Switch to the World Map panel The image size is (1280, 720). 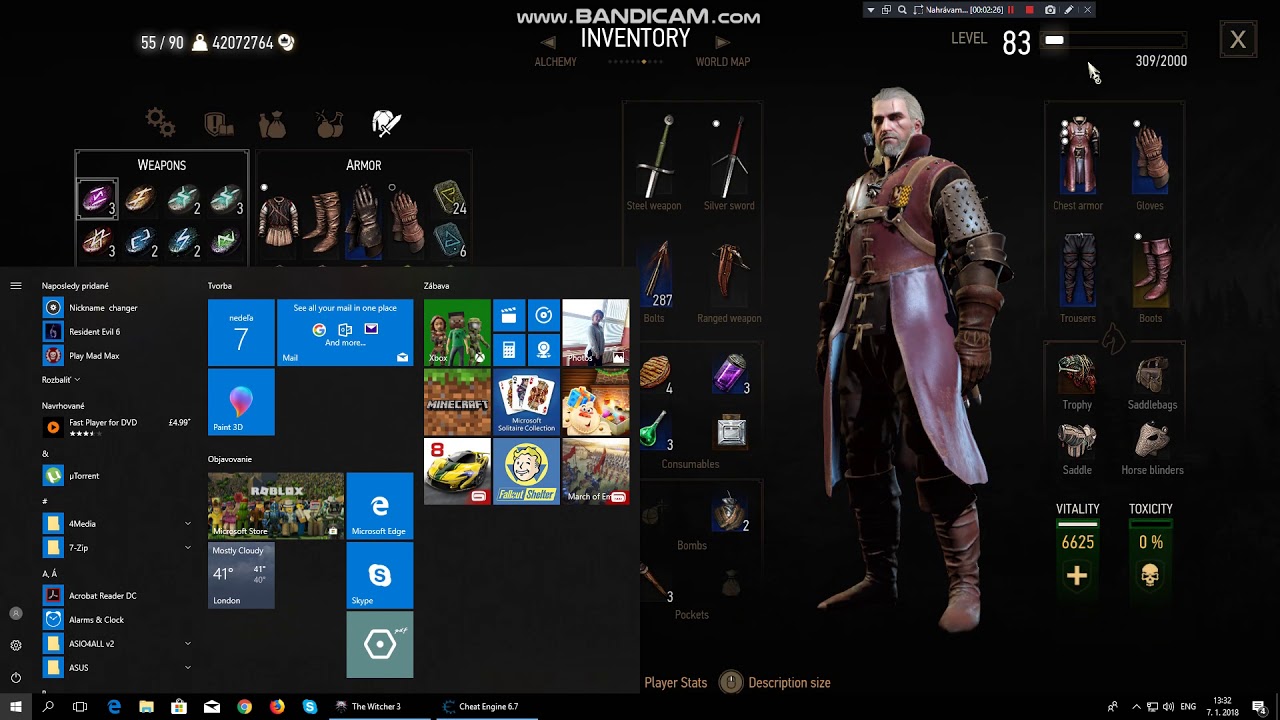(x=723, y=62)
